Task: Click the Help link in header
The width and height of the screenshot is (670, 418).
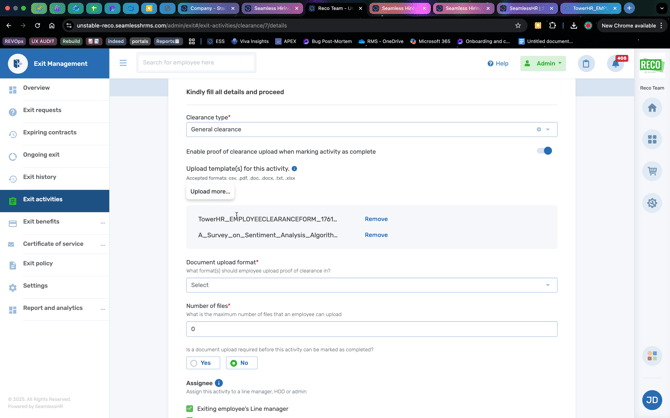Action: (498, 63)
